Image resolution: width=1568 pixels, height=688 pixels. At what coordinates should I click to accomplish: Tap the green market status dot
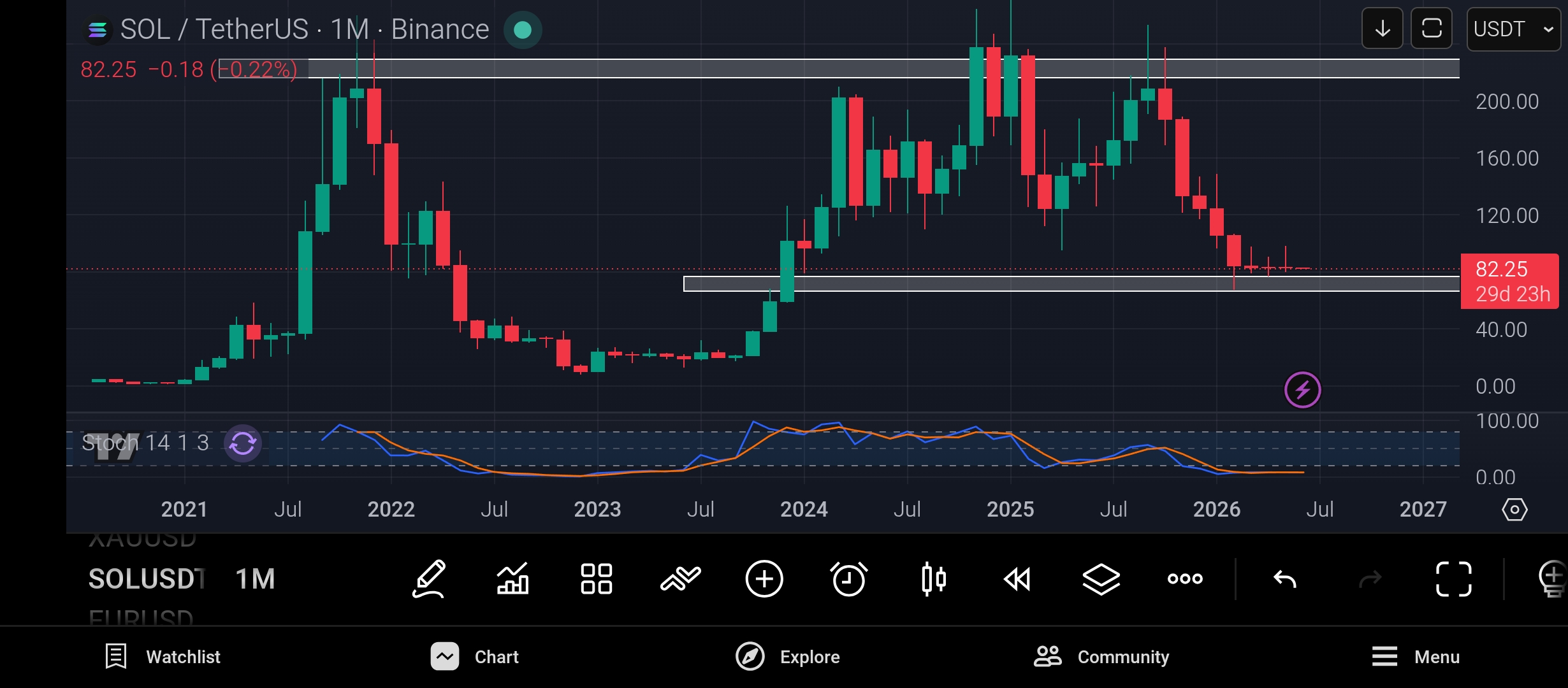[523, 30]
